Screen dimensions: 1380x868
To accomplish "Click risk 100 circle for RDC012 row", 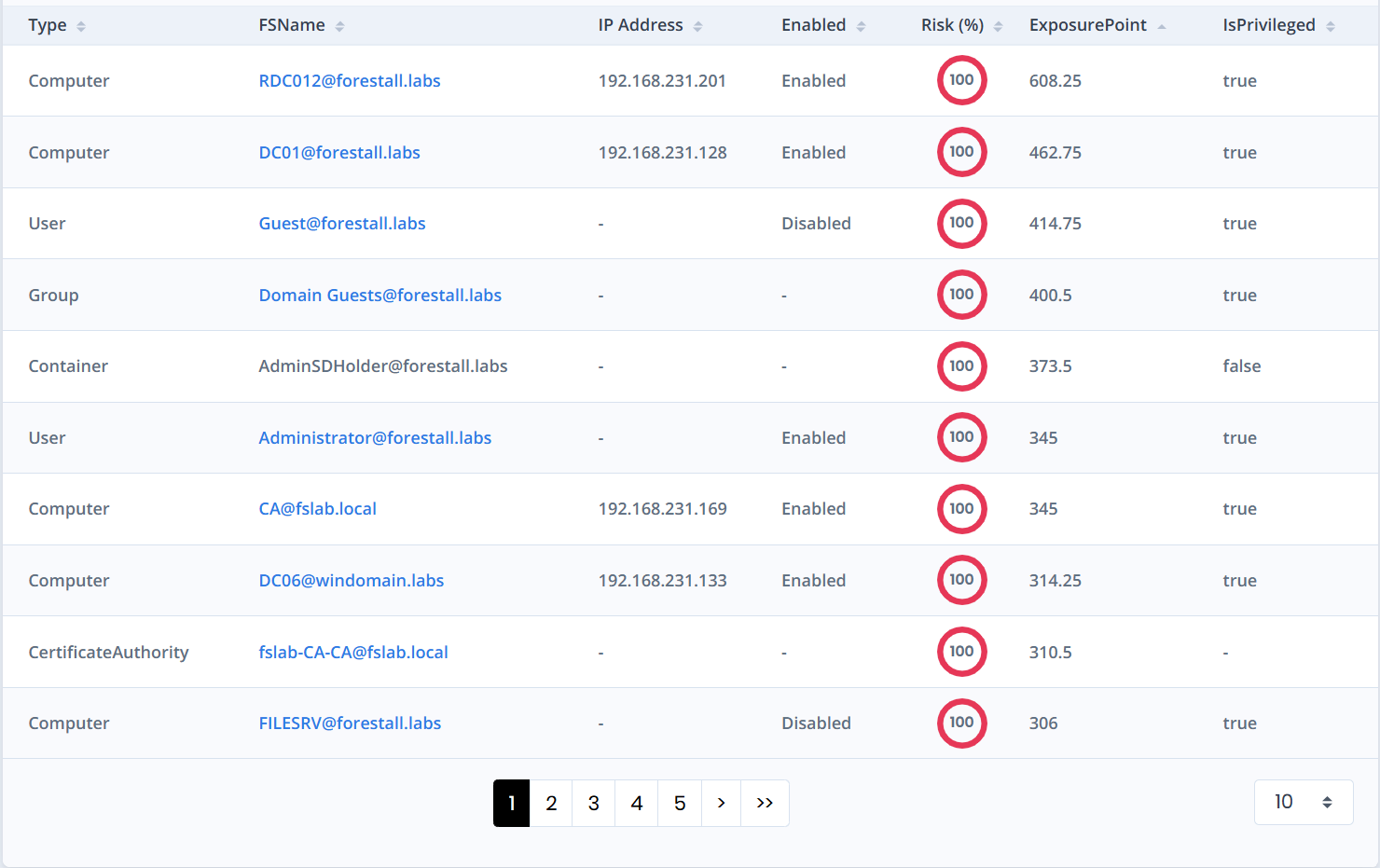I will click(961, 80).
